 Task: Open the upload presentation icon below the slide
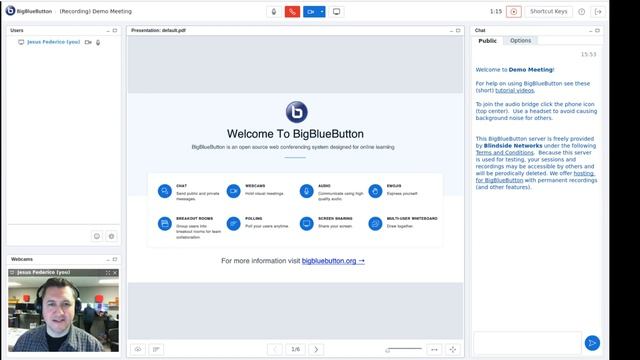pos(138,349)
